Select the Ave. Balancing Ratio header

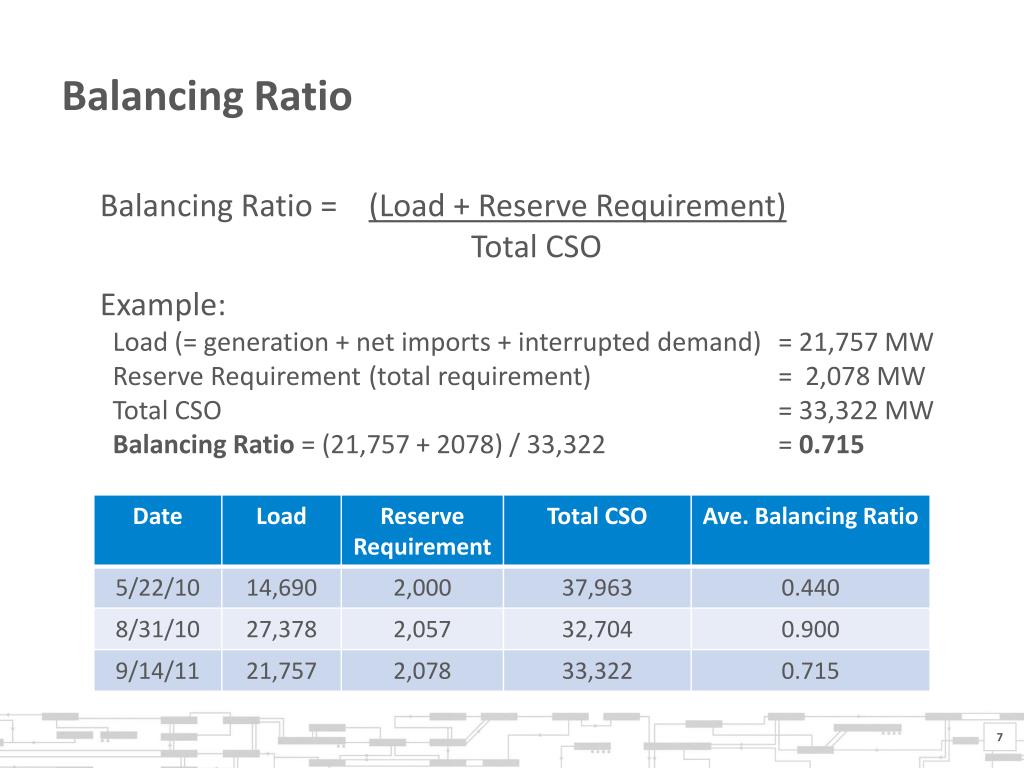[x=810, y=517]
